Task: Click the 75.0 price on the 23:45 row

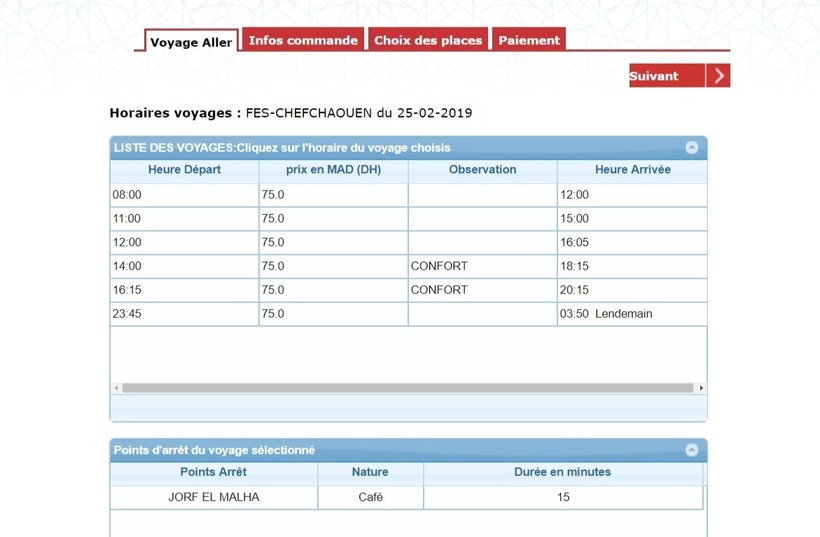Action: pyautogui.click(x=273, y=314)
